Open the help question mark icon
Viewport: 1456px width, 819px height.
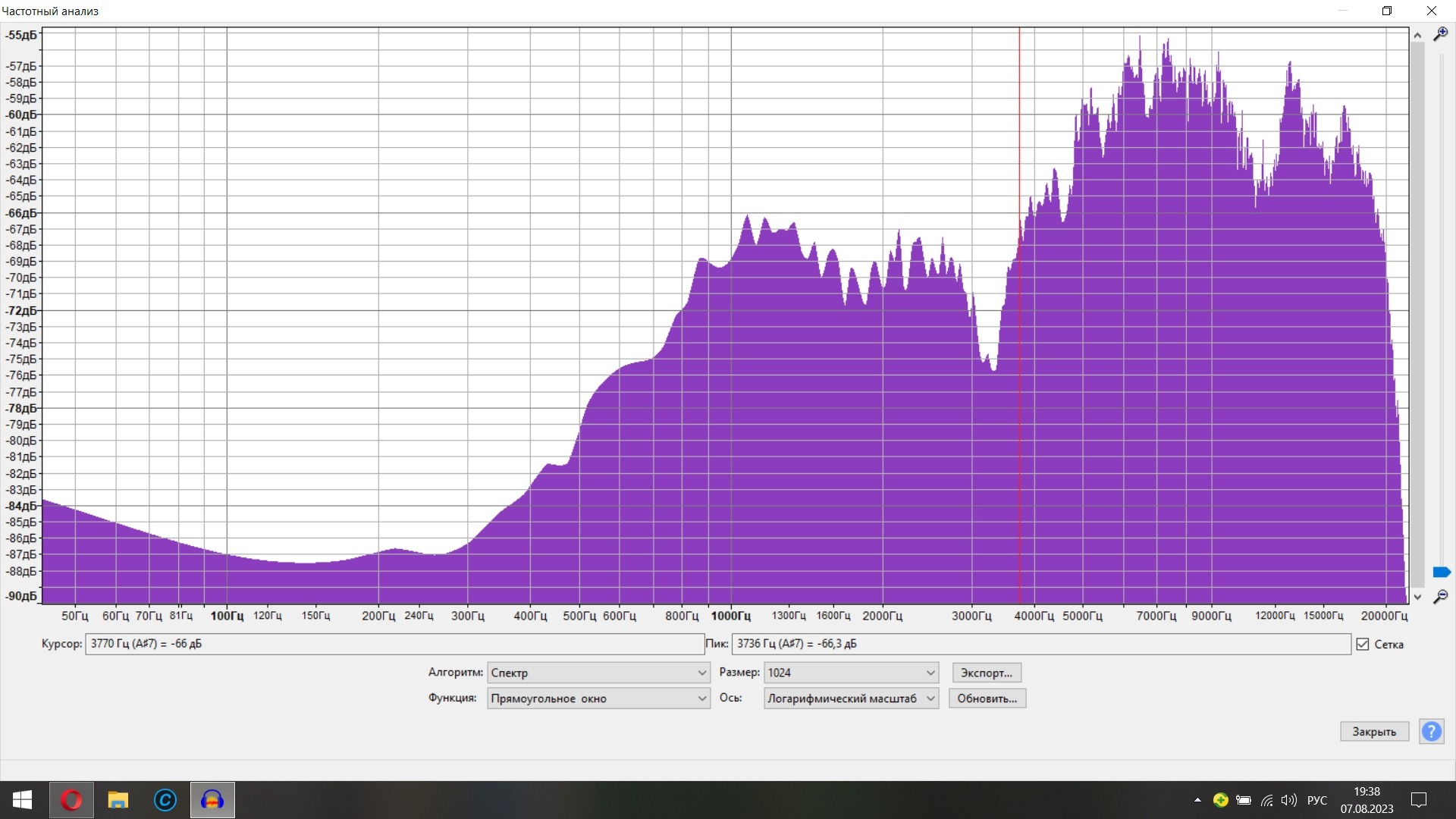click(x=1431, y=731)
